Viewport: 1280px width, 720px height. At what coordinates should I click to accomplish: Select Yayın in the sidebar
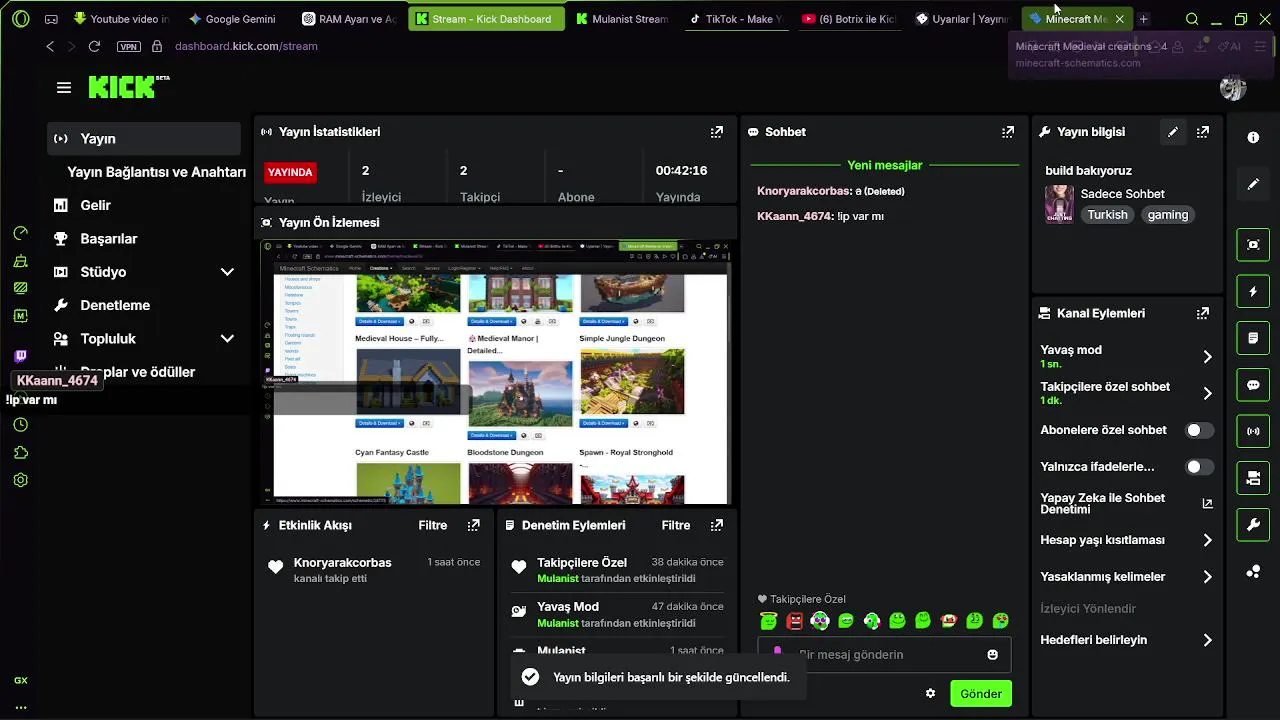[144, 139]
